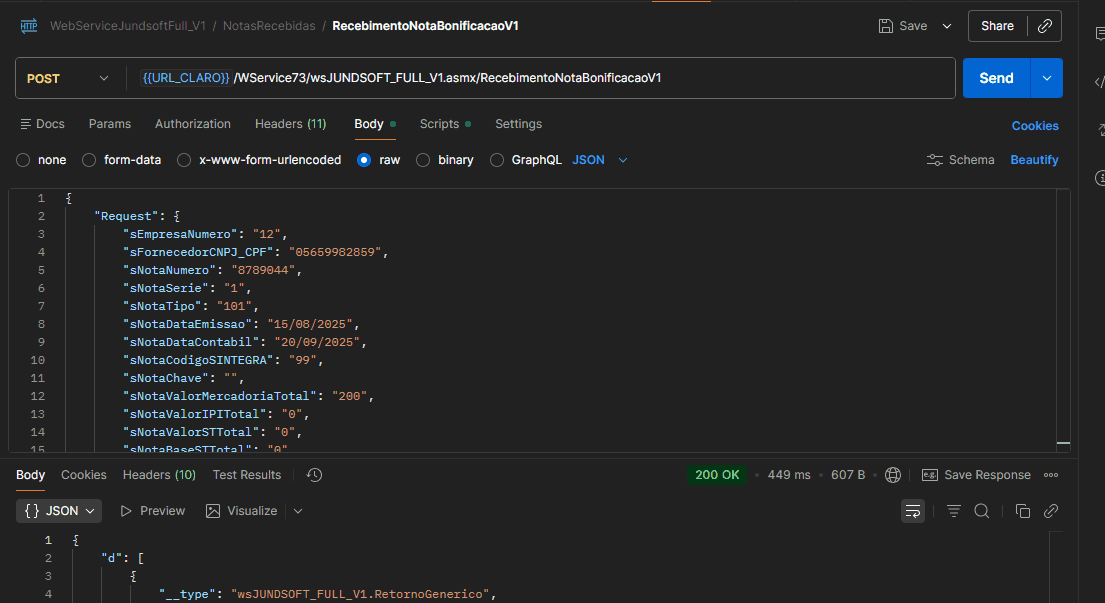Click the blue Send button
The width and height of the screenshot is (1105, 603).
pos(996,78)
